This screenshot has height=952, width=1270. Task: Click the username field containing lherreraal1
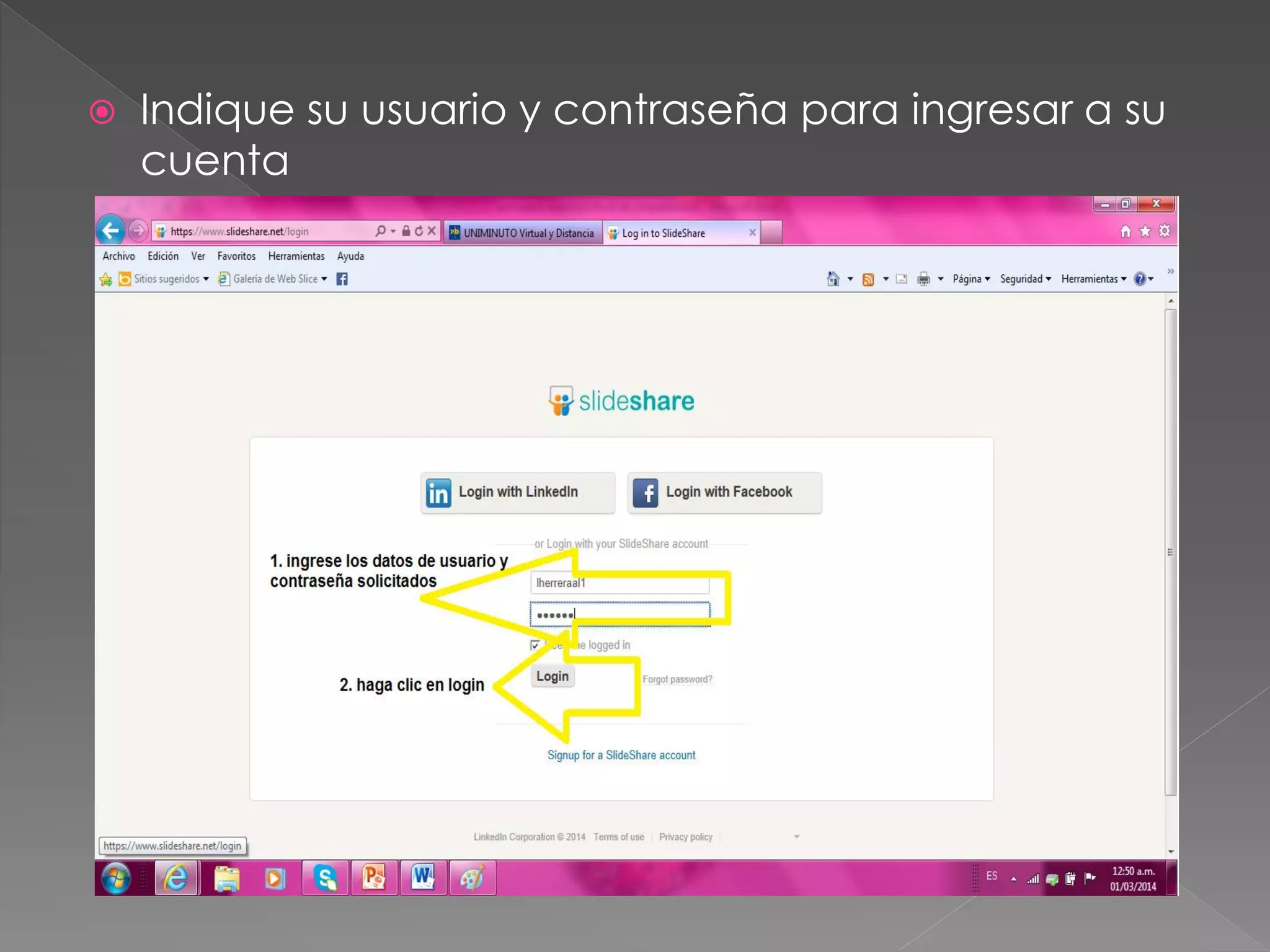tap(619, 583)
